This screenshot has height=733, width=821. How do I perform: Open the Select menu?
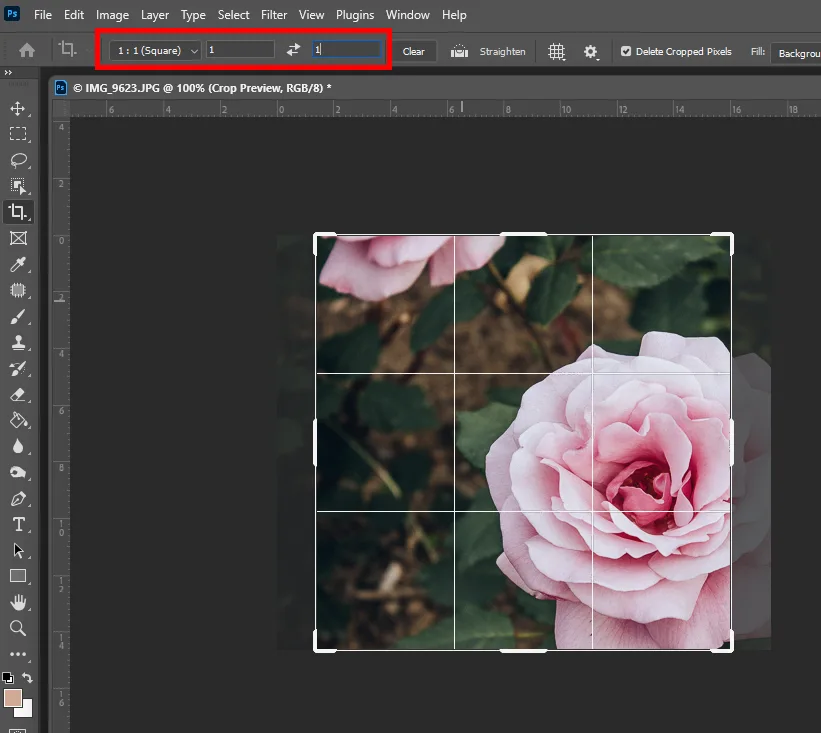click(234, 15)
